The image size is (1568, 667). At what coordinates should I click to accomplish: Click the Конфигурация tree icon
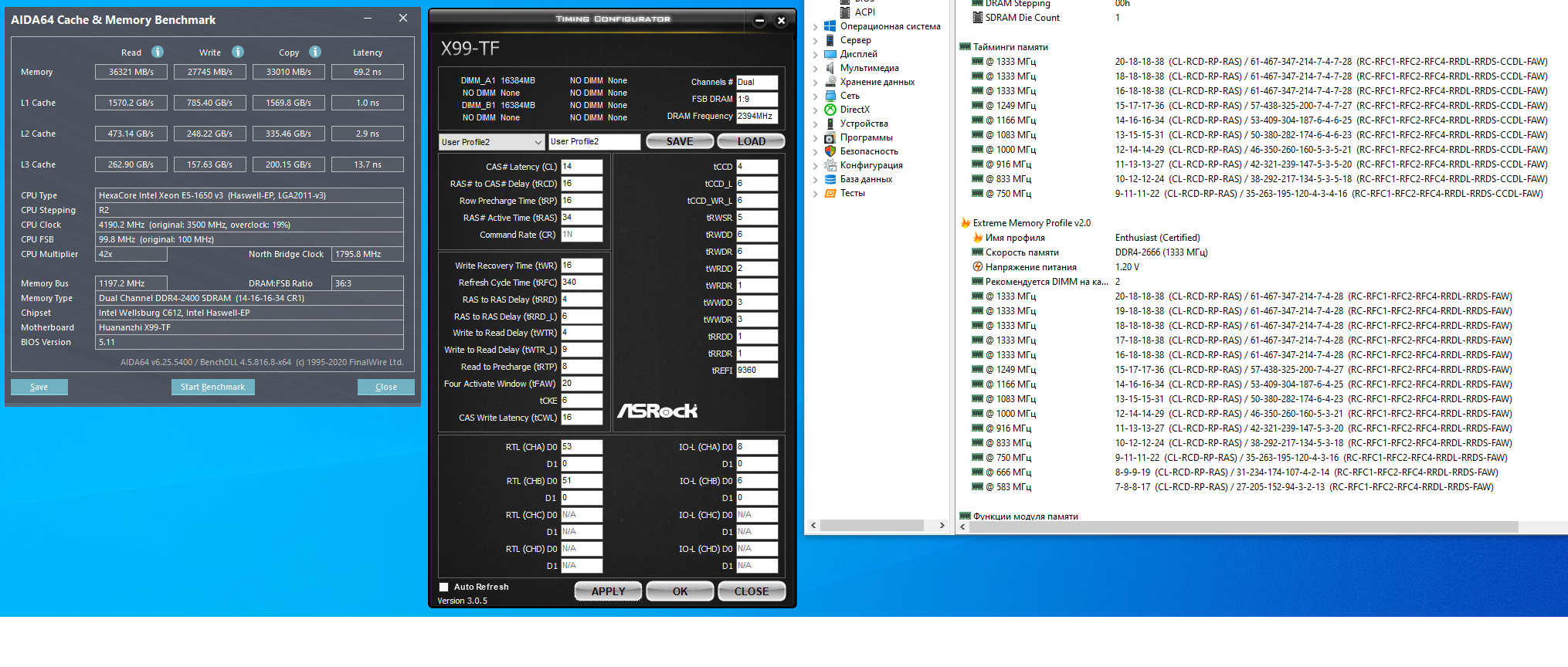pyautogui.click(x=830, y=165)
